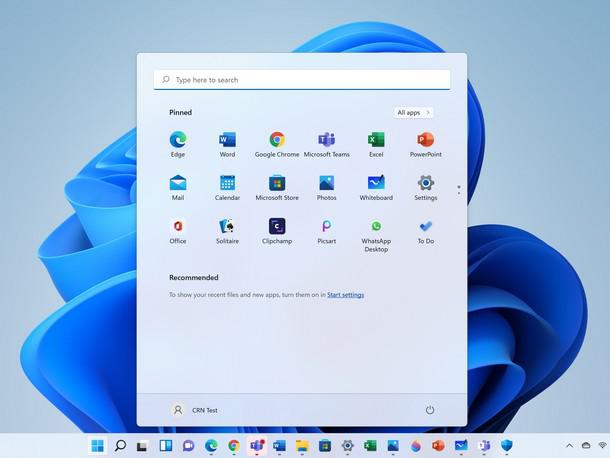Open the power options button
Image resolution: width=610 pixels, height=458 pixels.
(430, 410)
